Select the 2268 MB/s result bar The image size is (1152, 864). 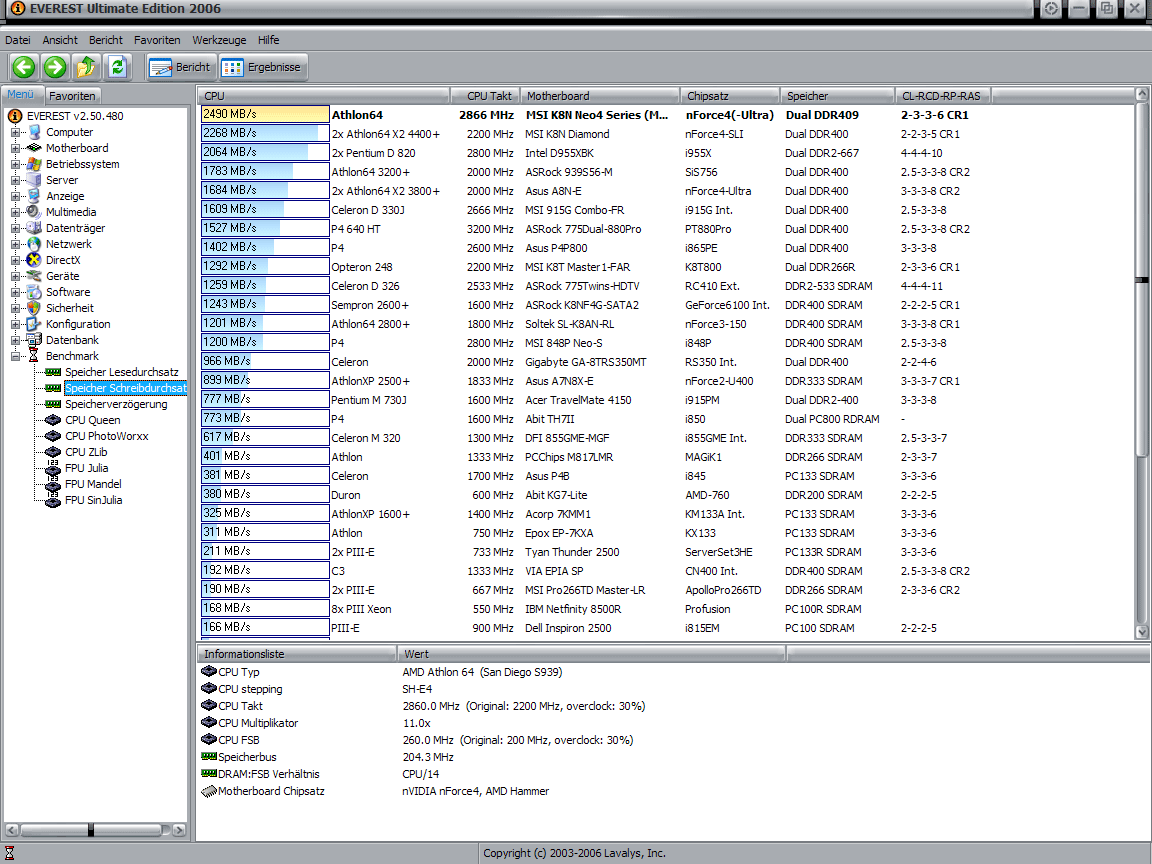tap(264, 133)
